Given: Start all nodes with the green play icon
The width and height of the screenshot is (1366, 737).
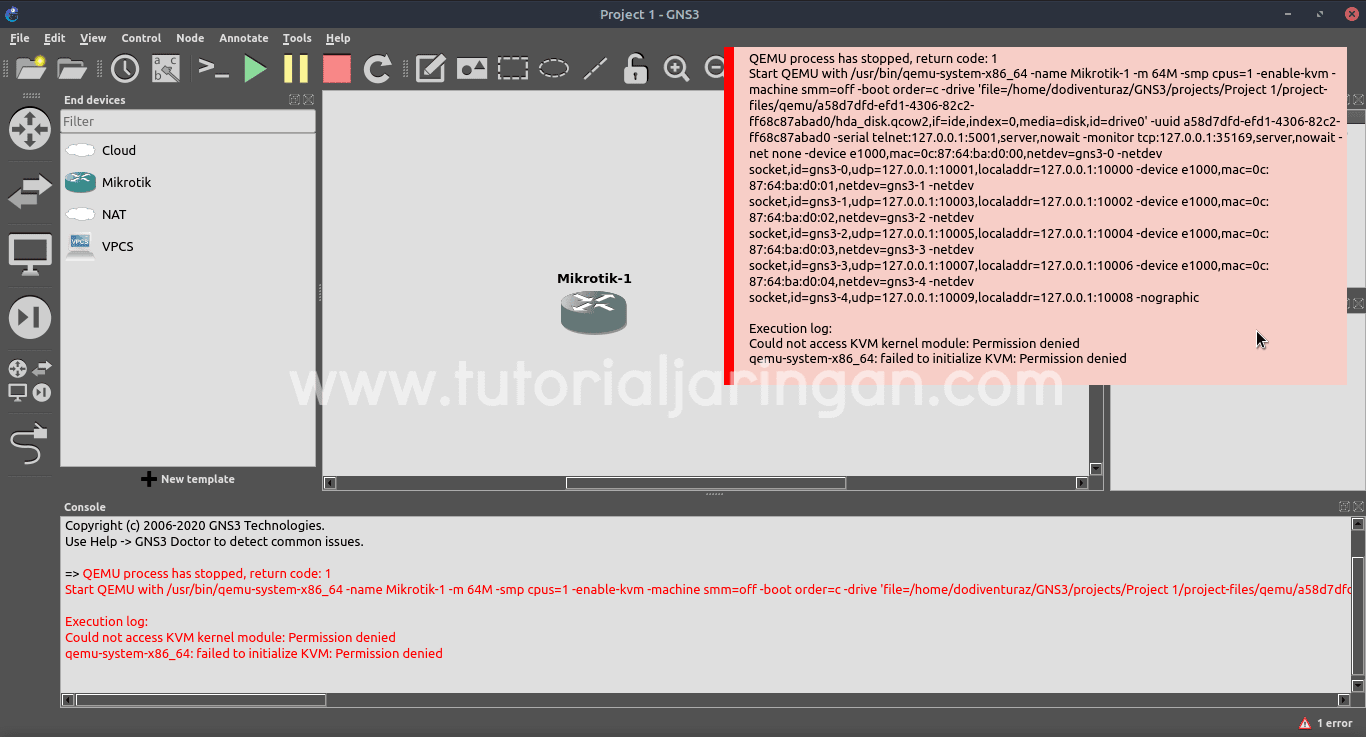Looking at the screenshot, I should click(255, 69).
